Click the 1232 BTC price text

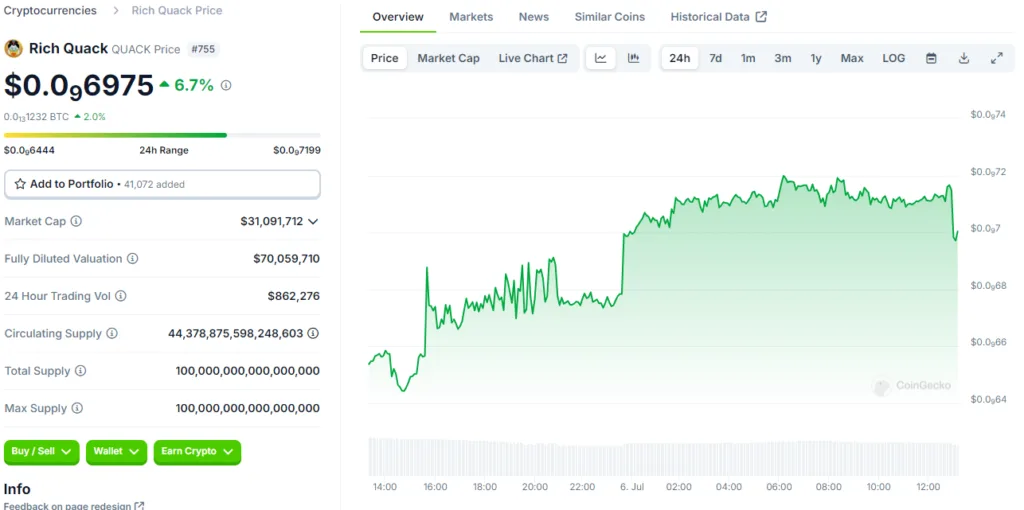click(36, 117)
